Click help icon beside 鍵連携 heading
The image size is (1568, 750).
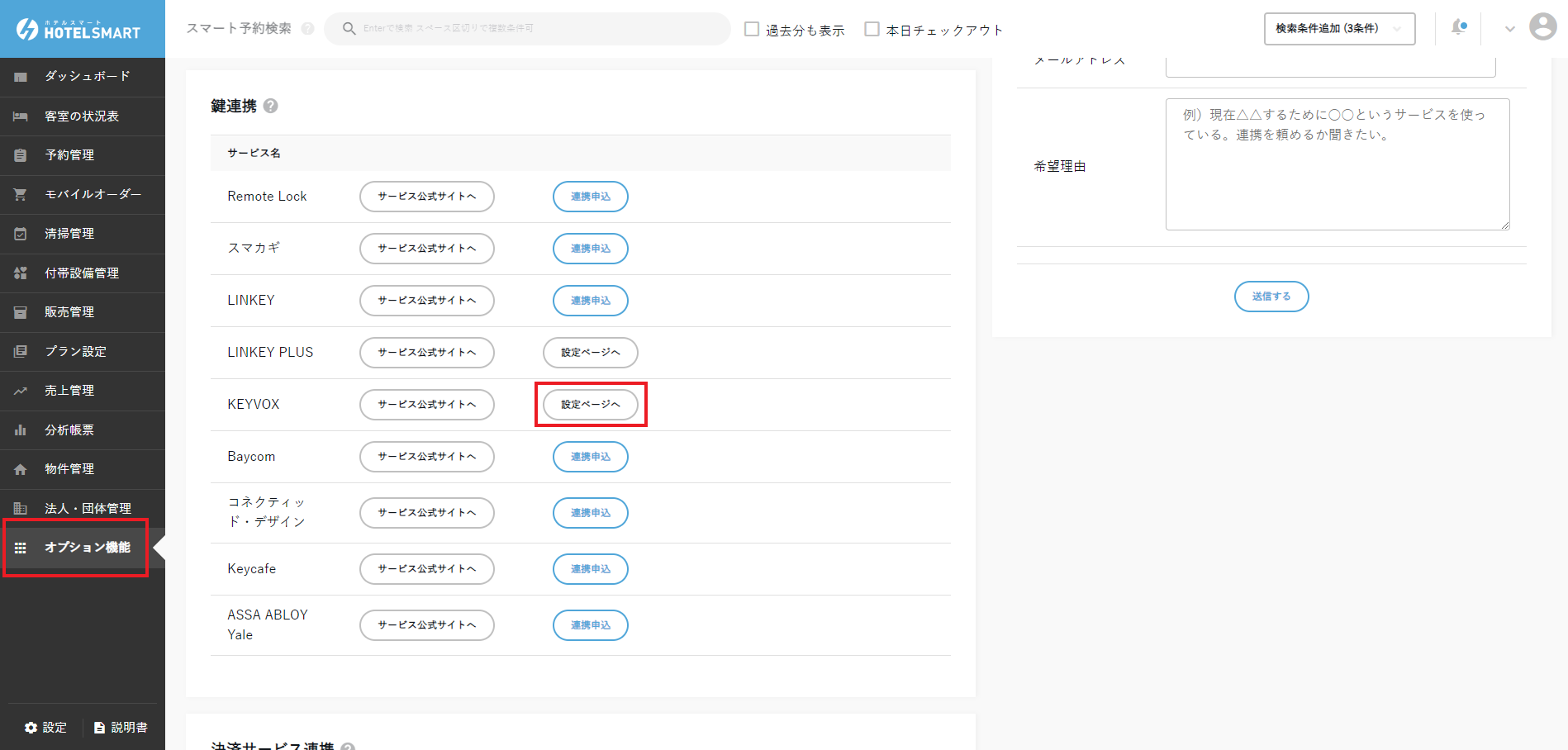[x=270, y=106]
